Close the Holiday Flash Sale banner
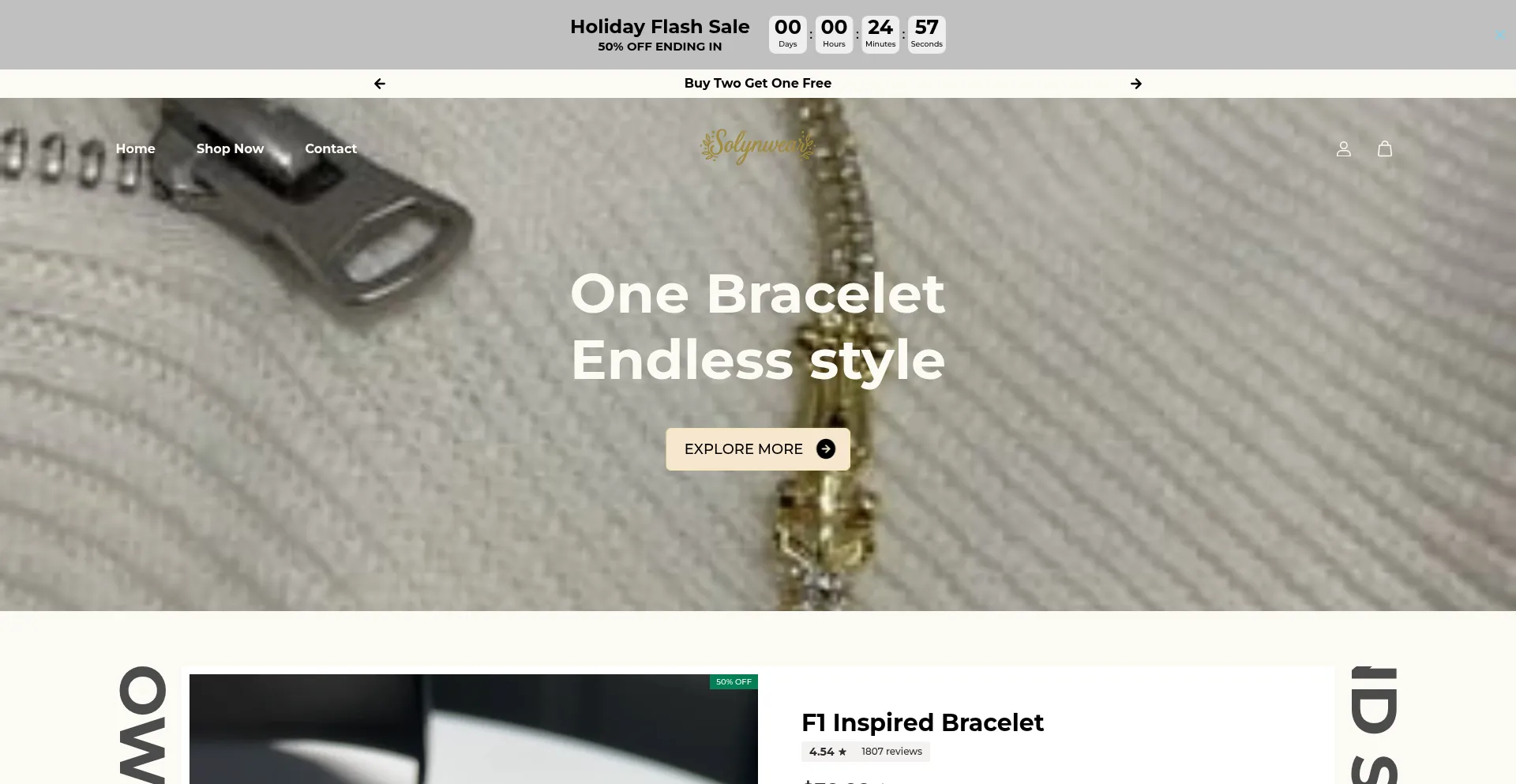This screenshot has width=1516, height=784. (1500, 36)
